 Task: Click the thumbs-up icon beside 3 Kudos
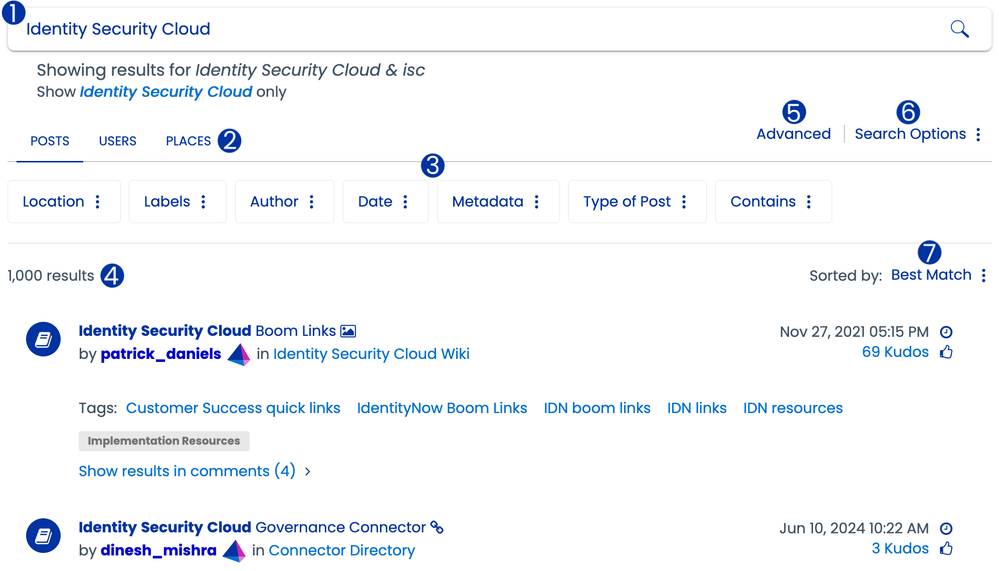click(946, 548)
